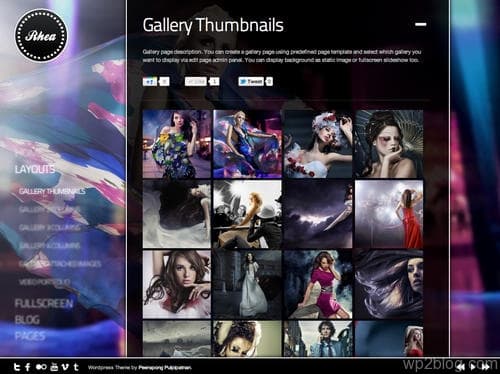The image size is (500, 374).
Task: Skip to the next background slide
Action: pos(485,367)
